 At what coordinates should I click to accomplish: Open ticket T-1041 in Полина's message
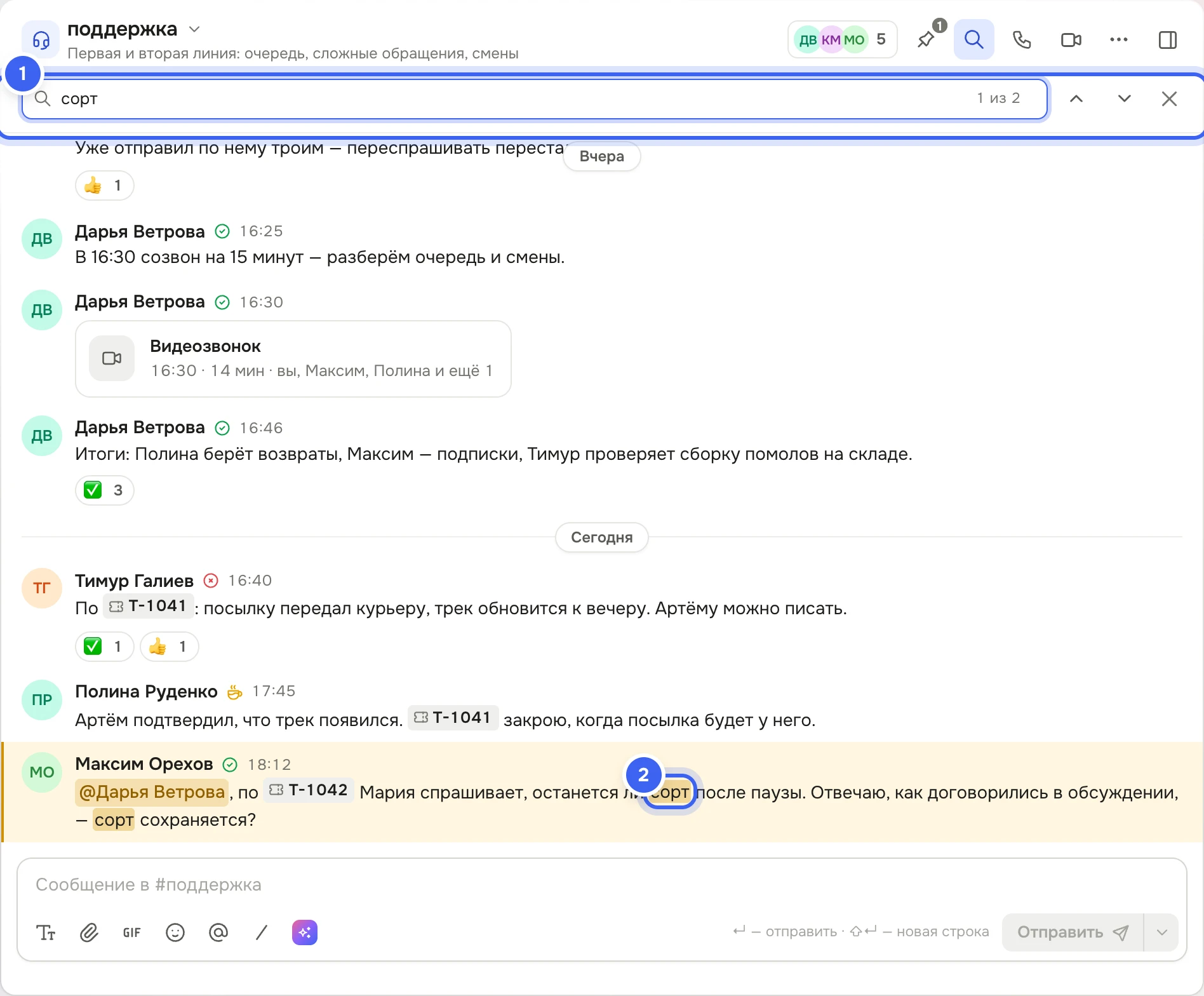click(x=453, y=718)
